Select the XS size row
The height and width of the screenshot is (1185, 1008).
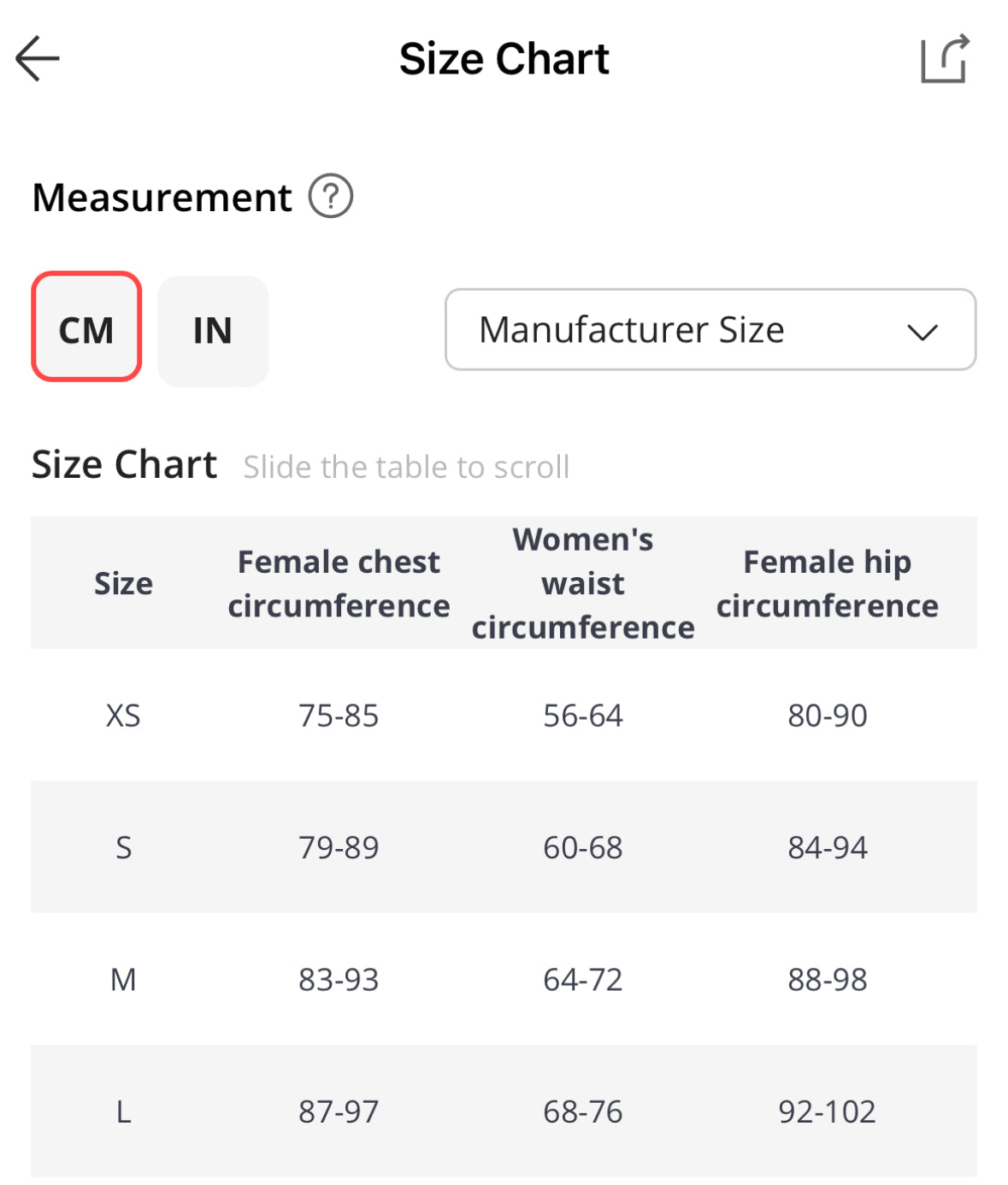tap(123, 716)
